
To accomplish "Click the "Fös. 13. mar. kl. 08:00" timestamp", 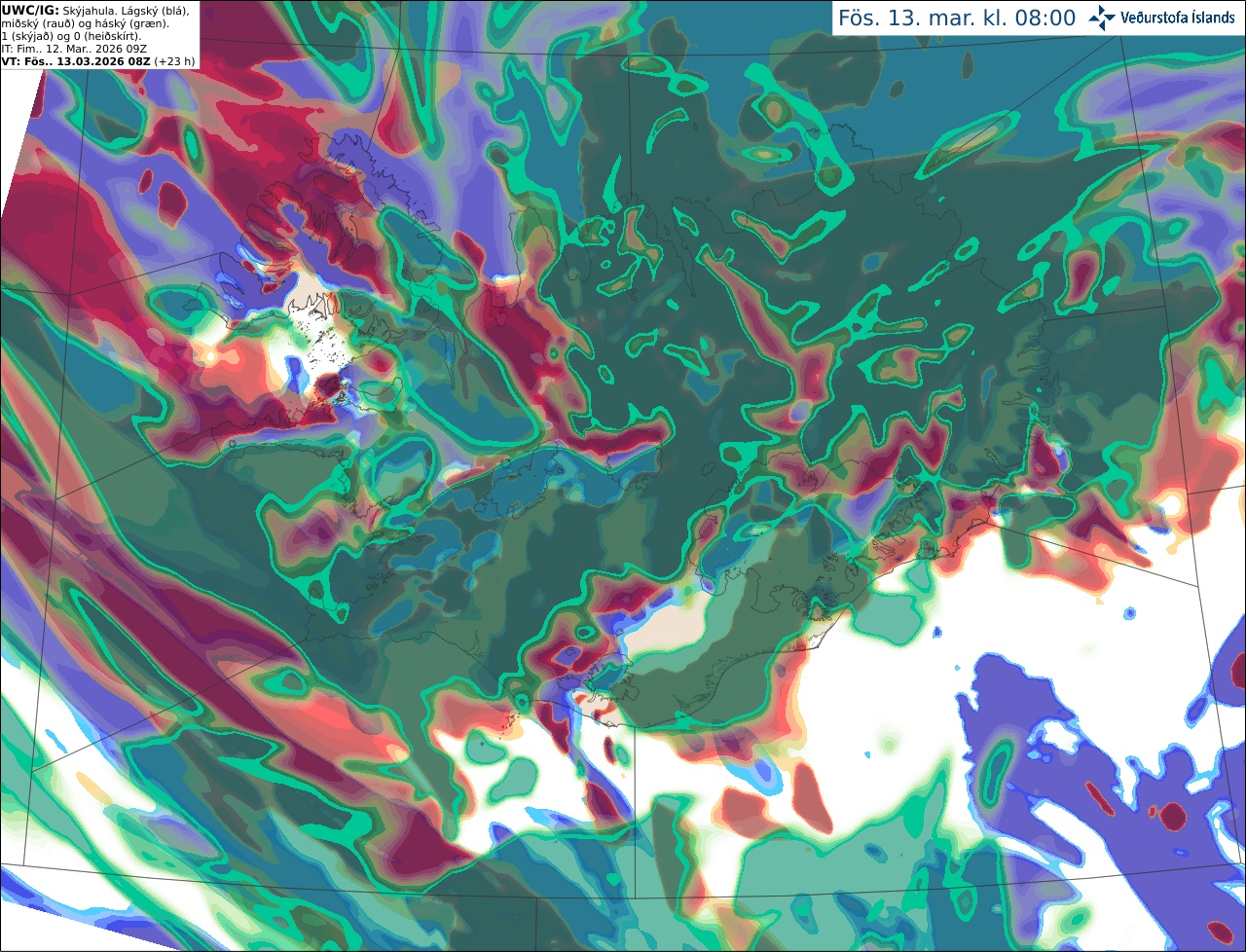I will pos(957,18).
